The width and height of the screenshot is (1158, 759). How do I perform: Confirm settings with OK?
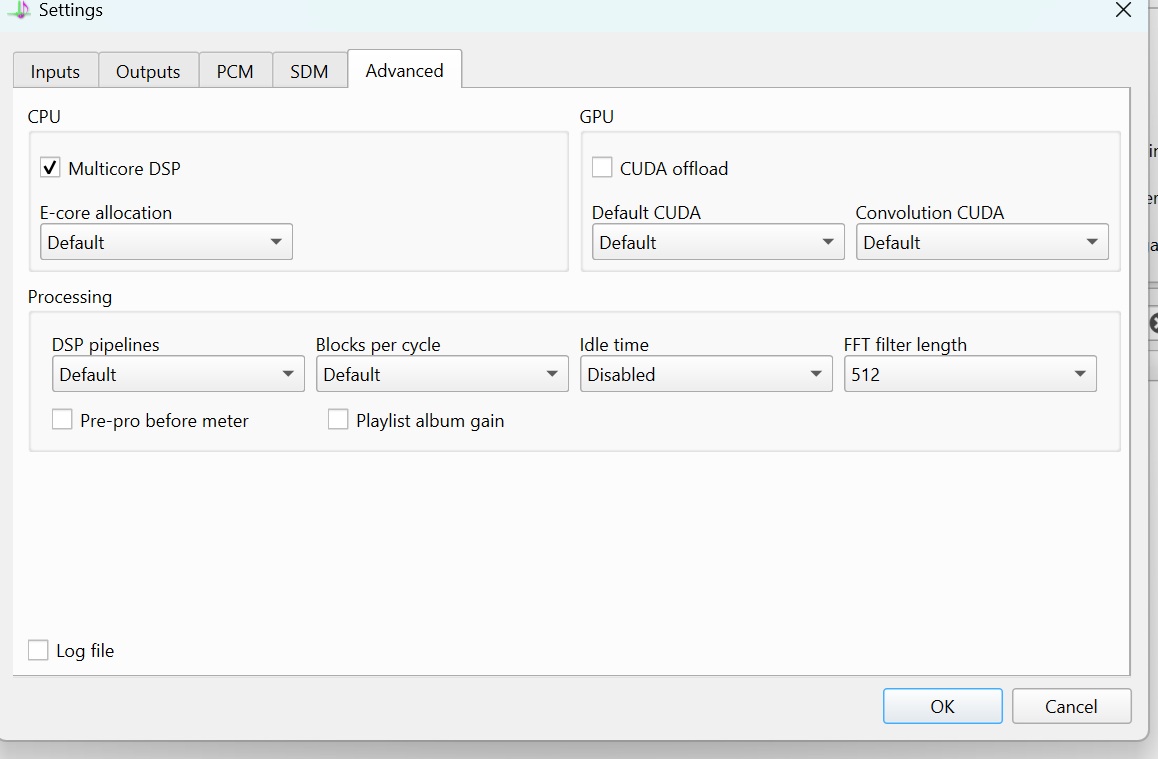(942, 706)
